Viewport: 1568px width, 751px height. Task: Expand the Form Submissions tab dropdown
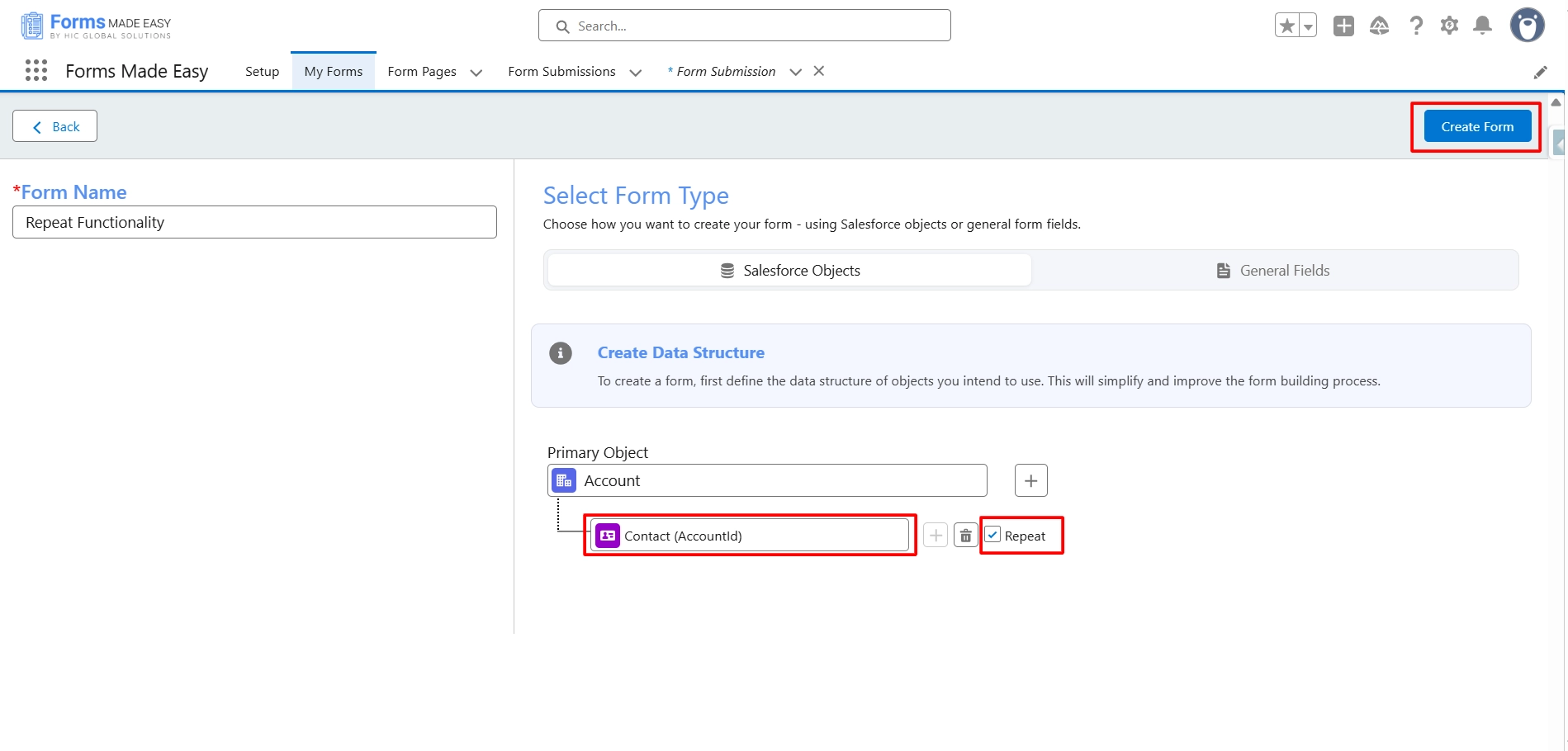[x=636, y=73]
